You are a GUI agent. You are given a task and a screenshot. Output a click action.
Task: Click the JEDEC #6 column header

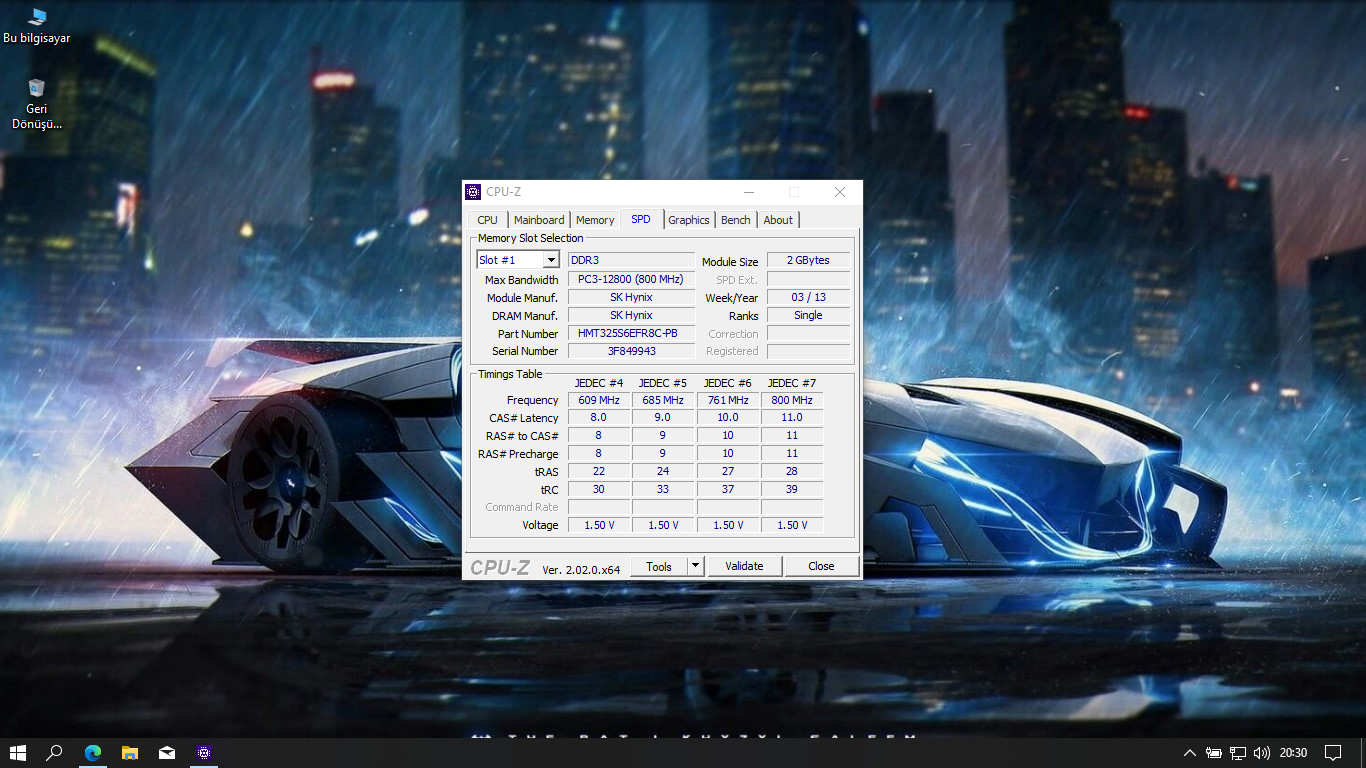(728, 383)
